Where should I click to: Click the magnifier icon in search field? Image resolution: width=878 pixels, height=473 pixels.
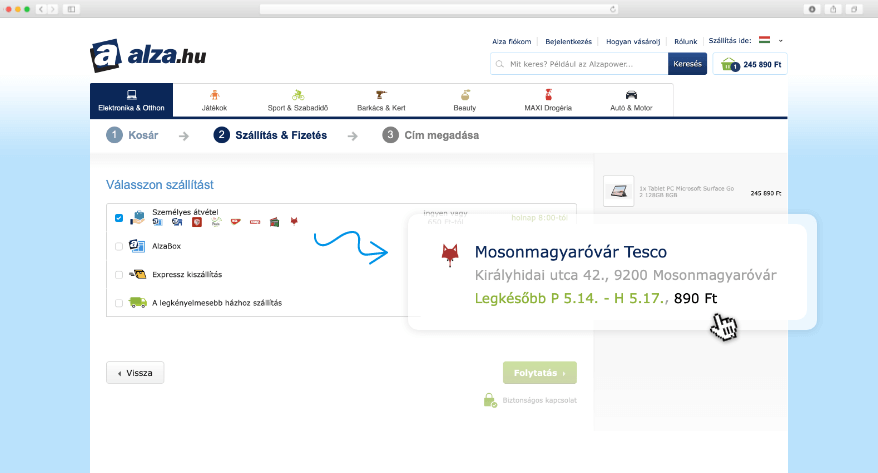[500, 64]
